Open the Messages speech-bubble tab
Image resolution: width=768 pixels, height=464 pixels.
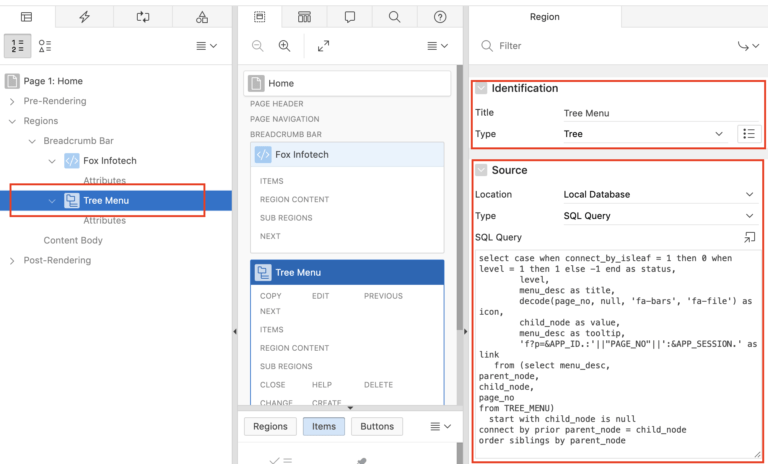(x=350, y=17)
